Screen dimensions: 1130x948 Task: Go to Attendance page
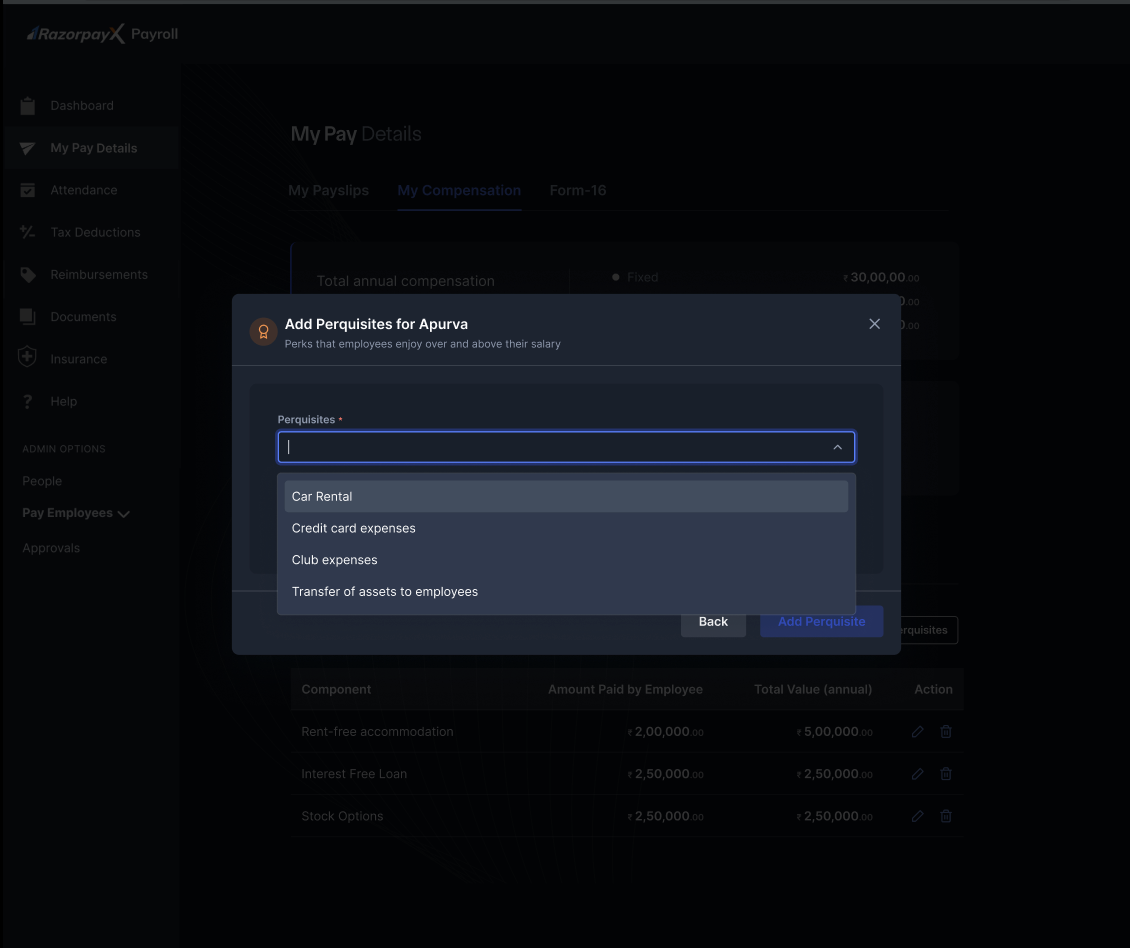point(84,190)
